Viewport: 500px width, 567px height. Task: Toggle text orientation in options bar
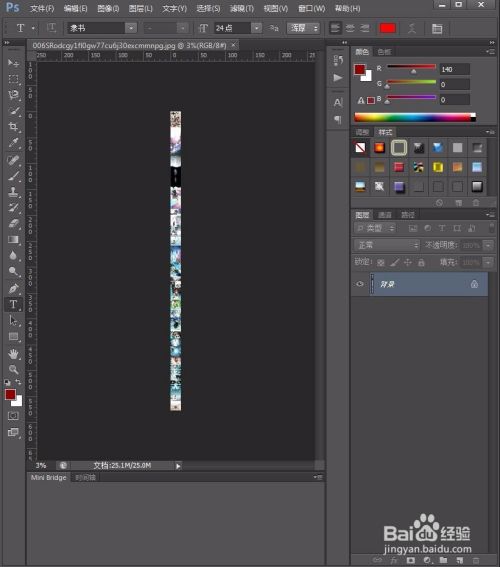tap(51, 28)
